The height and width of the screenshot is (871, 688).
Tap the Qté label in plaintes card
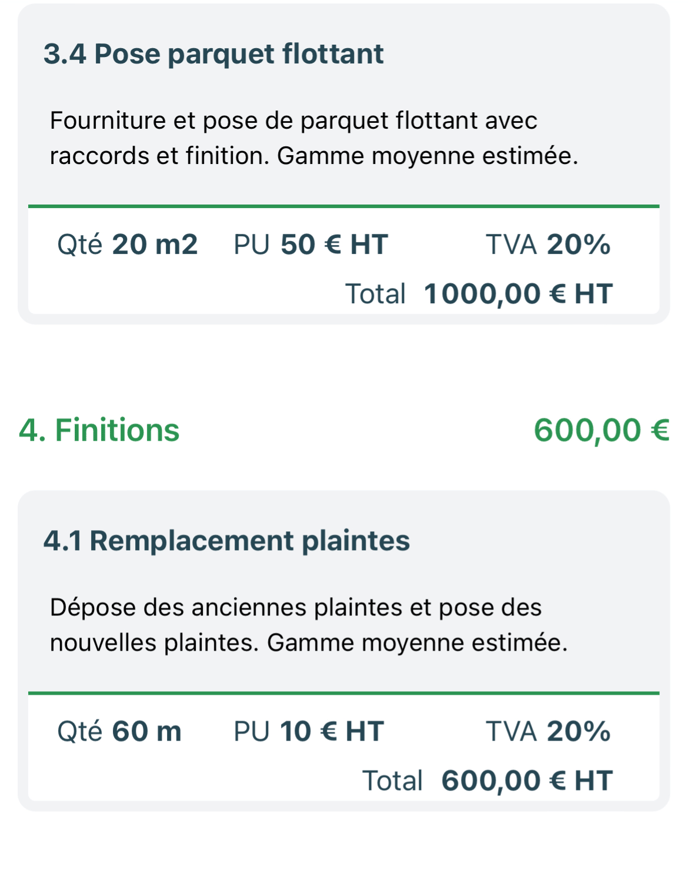pyautogui.click(x=79, y=732)
